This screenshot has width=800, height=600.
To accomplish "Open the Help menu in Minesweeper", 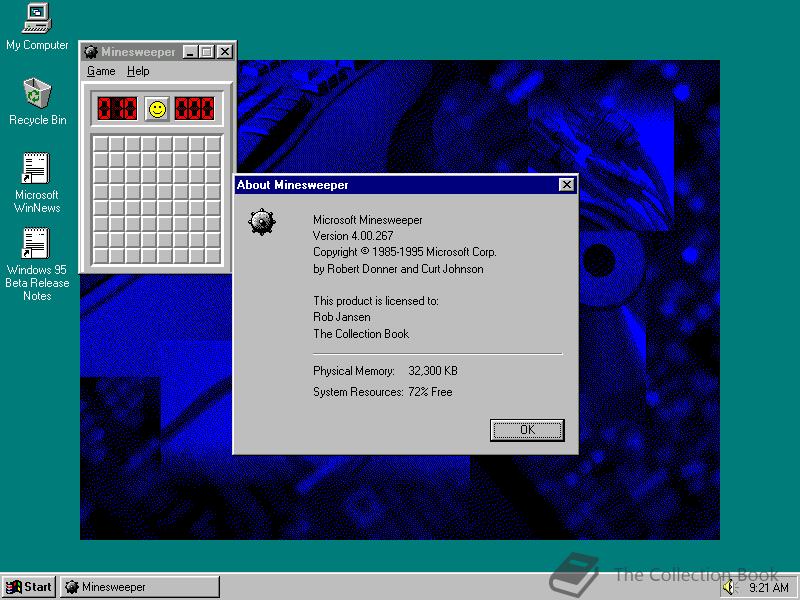I will 138,71.
